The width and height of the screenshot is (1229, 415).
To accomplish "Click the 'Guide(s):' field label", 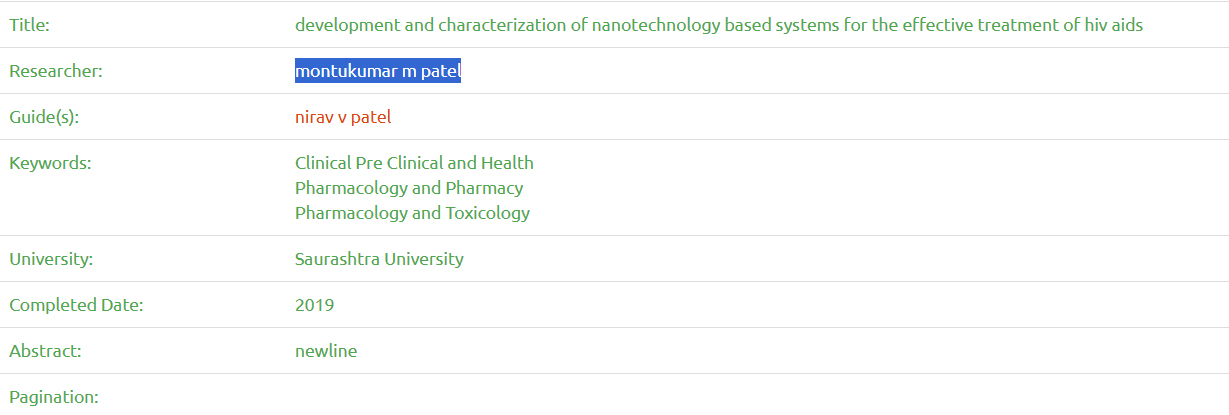I will tap(44, 117).
